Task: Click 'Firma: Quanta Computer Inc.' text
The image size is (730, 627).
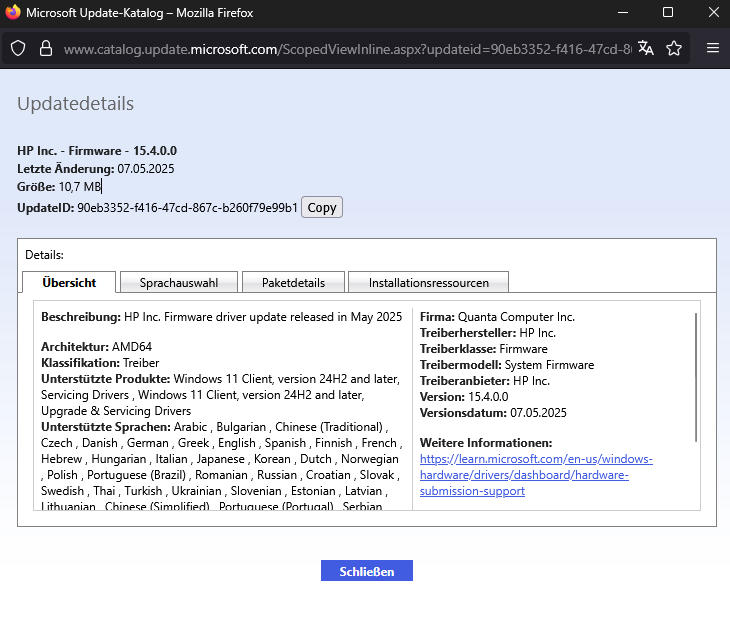Action: (x=497, y=317)
